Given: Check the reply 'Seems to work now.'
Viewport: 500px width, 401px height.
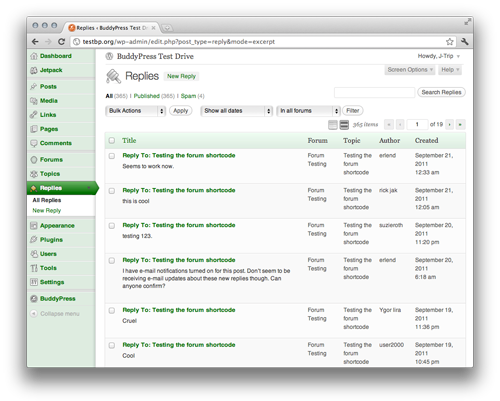Looking at the screenshot, I should (112, 156).
